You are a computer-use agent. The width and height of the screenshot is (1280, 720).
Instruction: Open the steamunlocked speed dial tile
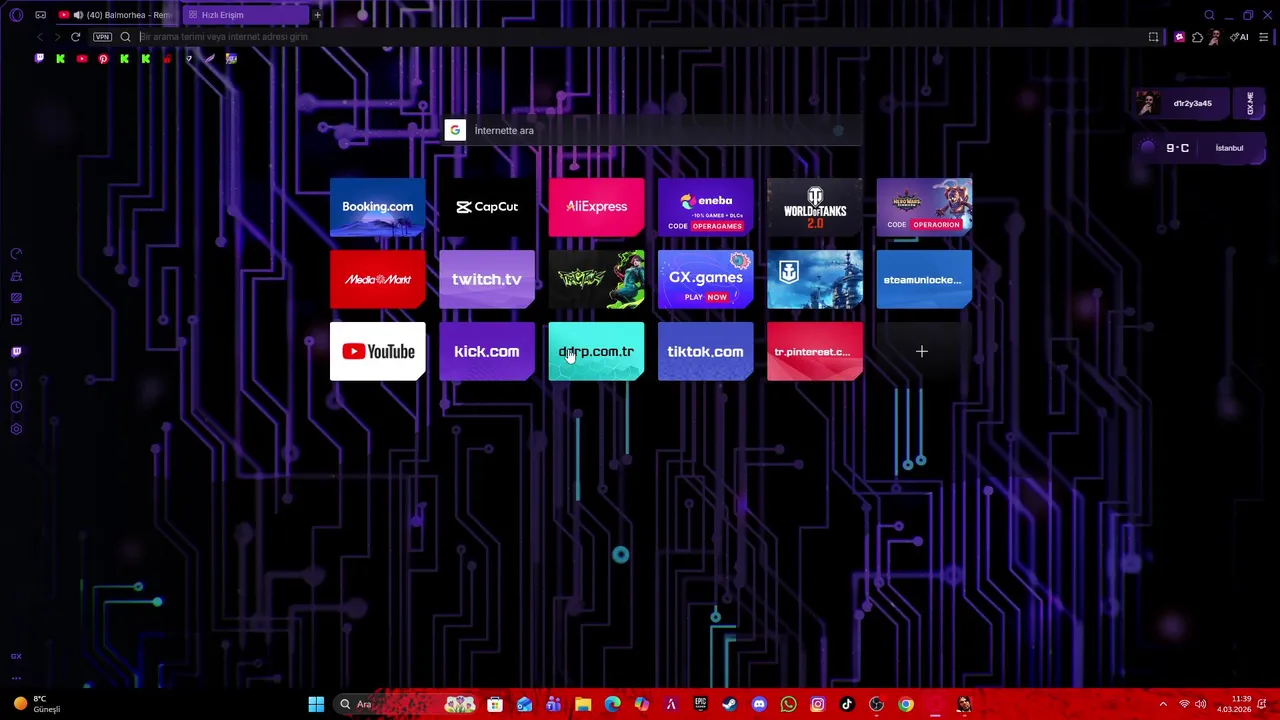pos(924,279)
